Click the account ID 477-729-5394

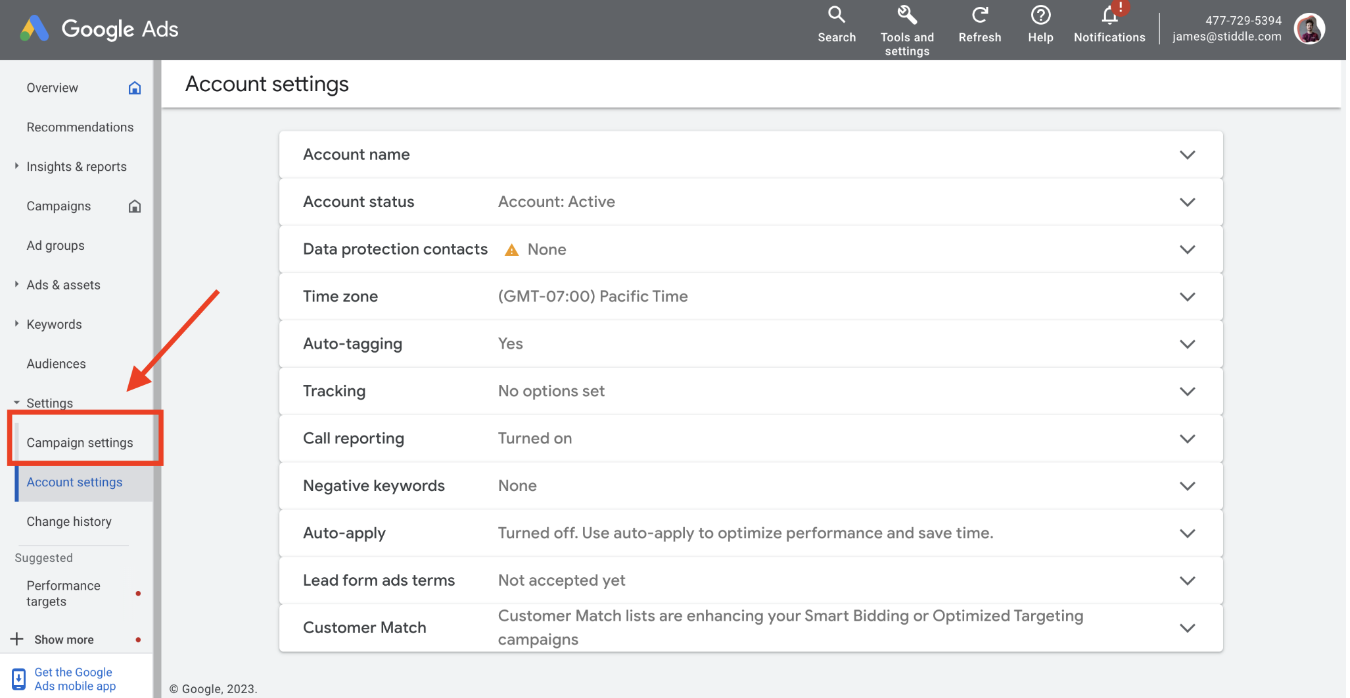(1243, 20)
